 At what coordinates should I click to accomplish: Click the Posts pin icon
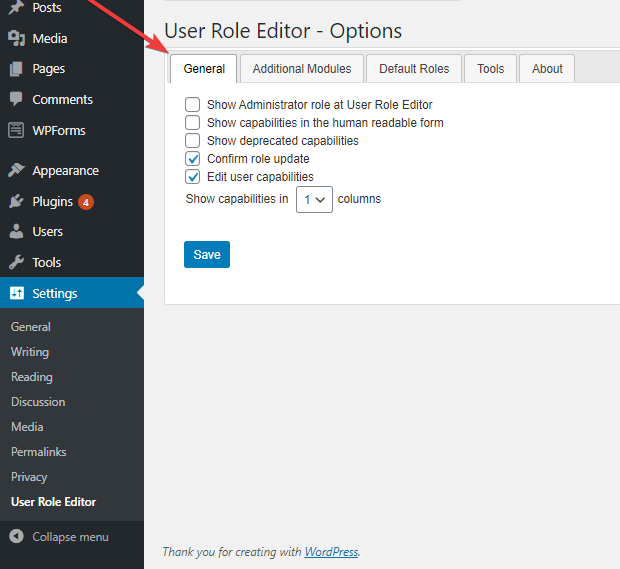point(16,8)
